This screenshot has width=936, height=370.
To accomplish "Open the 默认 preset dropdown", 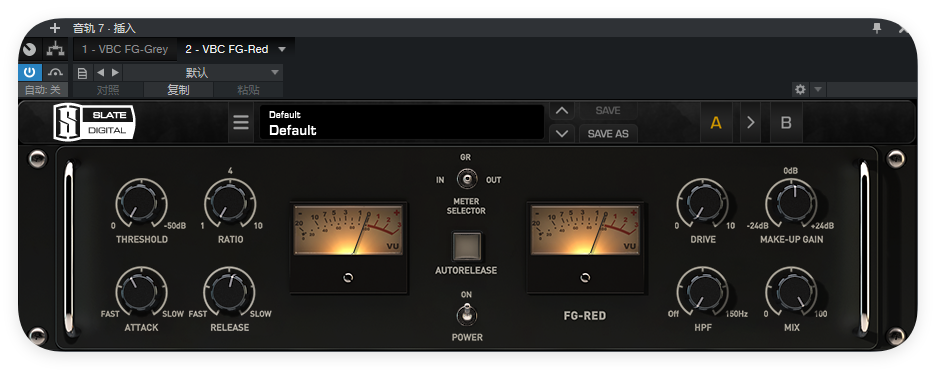I will pos(203,73).
